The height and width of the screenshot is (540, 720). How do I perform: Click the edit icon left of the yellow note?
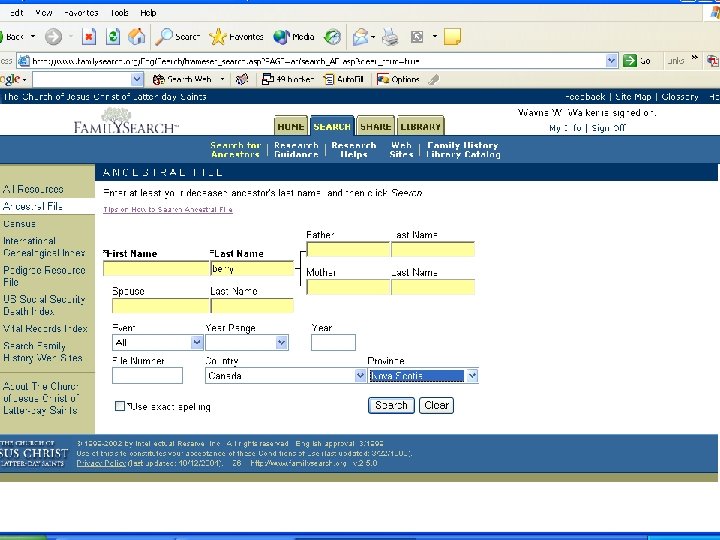tap(417, 37)
